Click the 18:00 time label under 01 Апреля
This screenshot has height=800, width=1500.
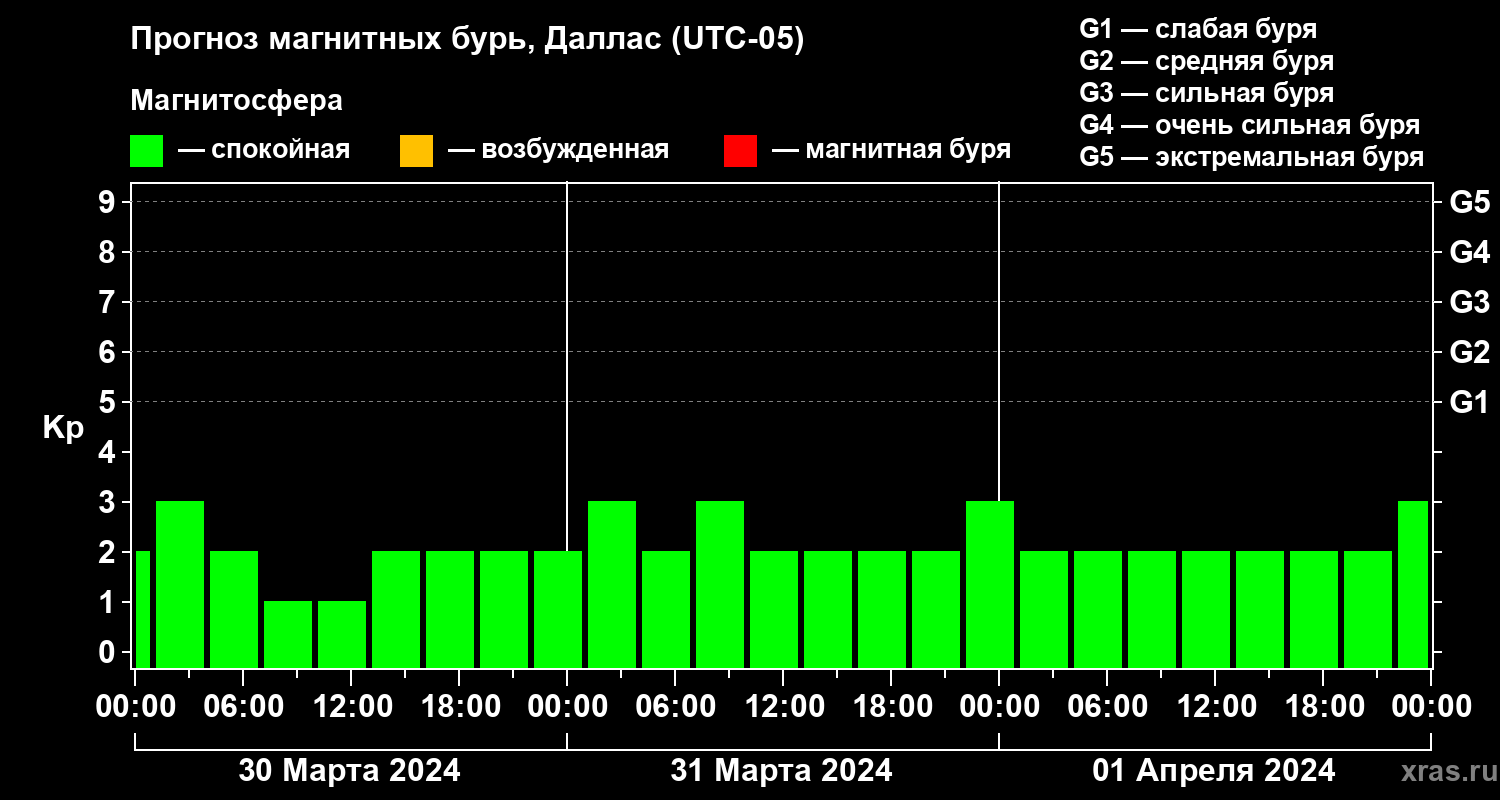tap(1323, 707)
